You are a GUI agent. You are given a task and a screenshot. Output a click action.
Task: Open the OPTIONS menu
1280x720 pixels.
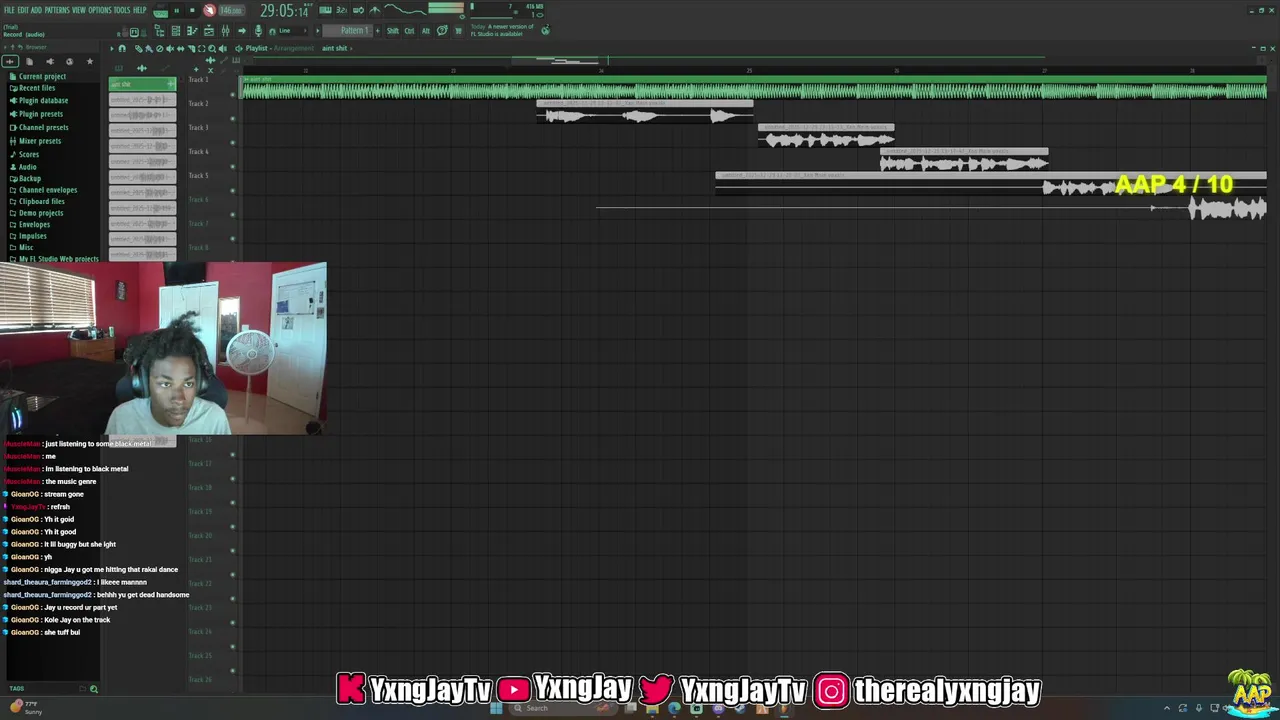[100, 10]
